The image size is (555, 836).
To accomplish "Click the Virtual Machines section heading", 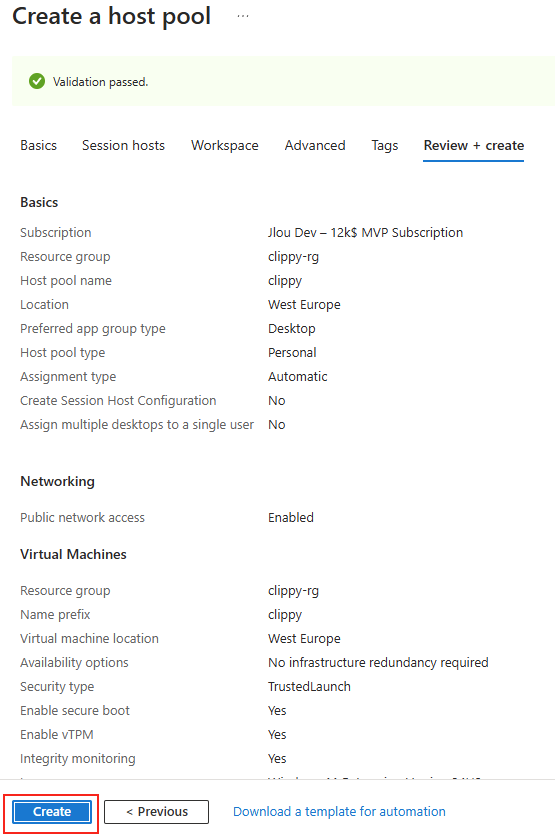I will click(74, 554).
